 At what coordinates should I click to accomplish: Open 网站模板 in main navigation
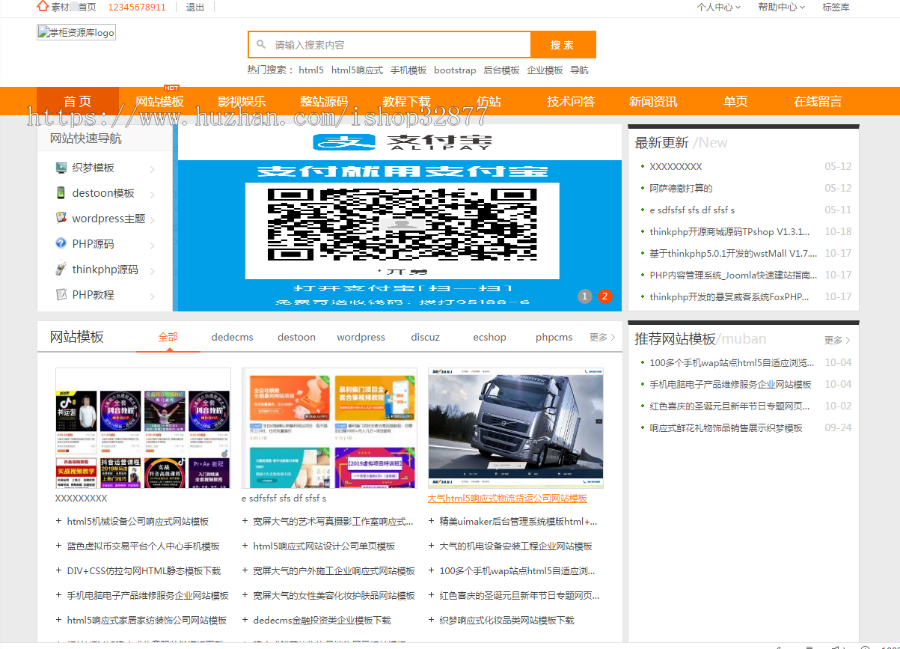coord(160,102)
